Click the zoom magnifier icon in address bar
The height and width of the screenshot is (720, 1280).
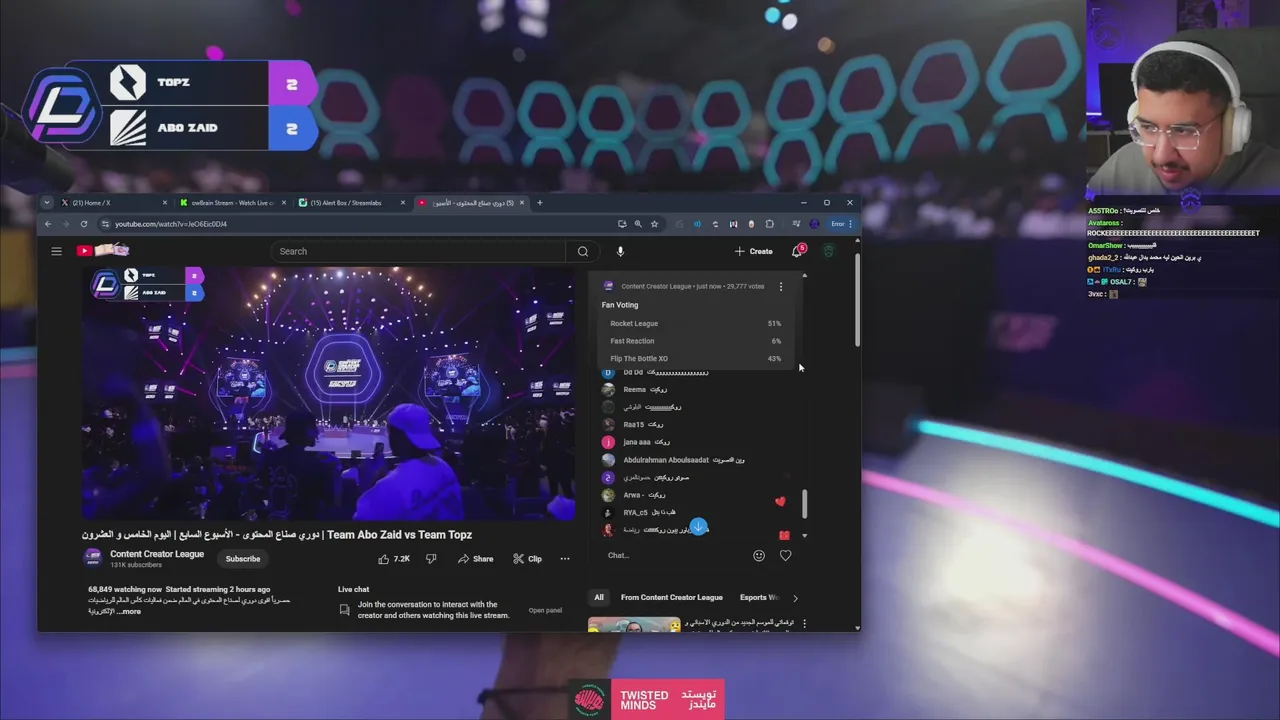(x=638, y=224)
